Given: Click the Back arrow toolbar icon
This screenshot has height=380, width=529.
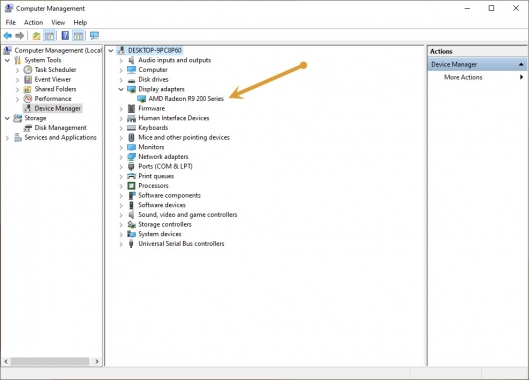Looking at the screenshot, I should (x=7, y=35).
